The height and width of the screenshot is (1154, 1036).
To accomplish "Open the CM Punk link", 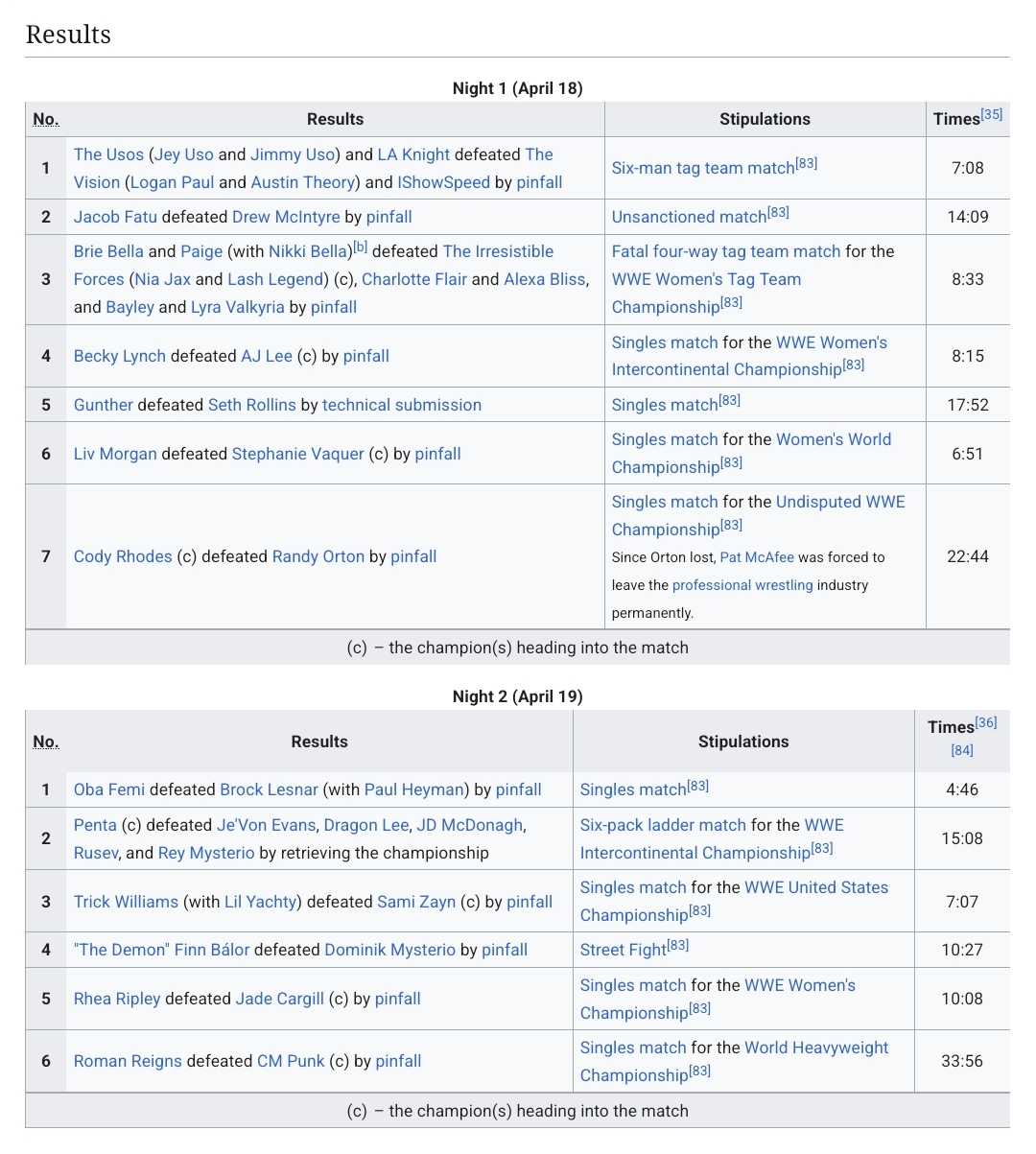I will tap(291, 1061).
